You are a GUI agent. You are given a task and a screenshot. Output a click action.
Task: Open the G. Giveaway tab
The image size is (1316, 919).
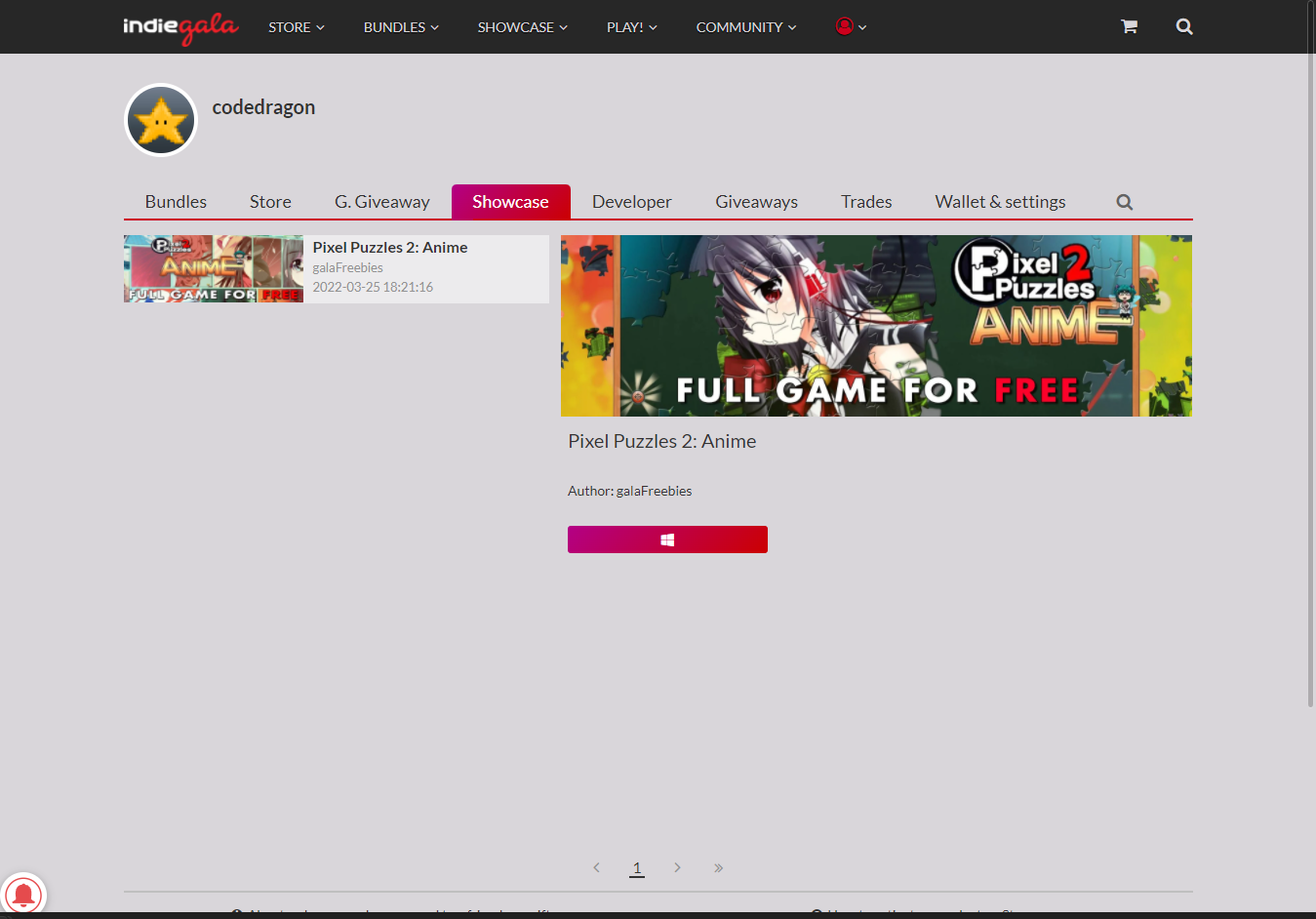click(x=382, y=202)
